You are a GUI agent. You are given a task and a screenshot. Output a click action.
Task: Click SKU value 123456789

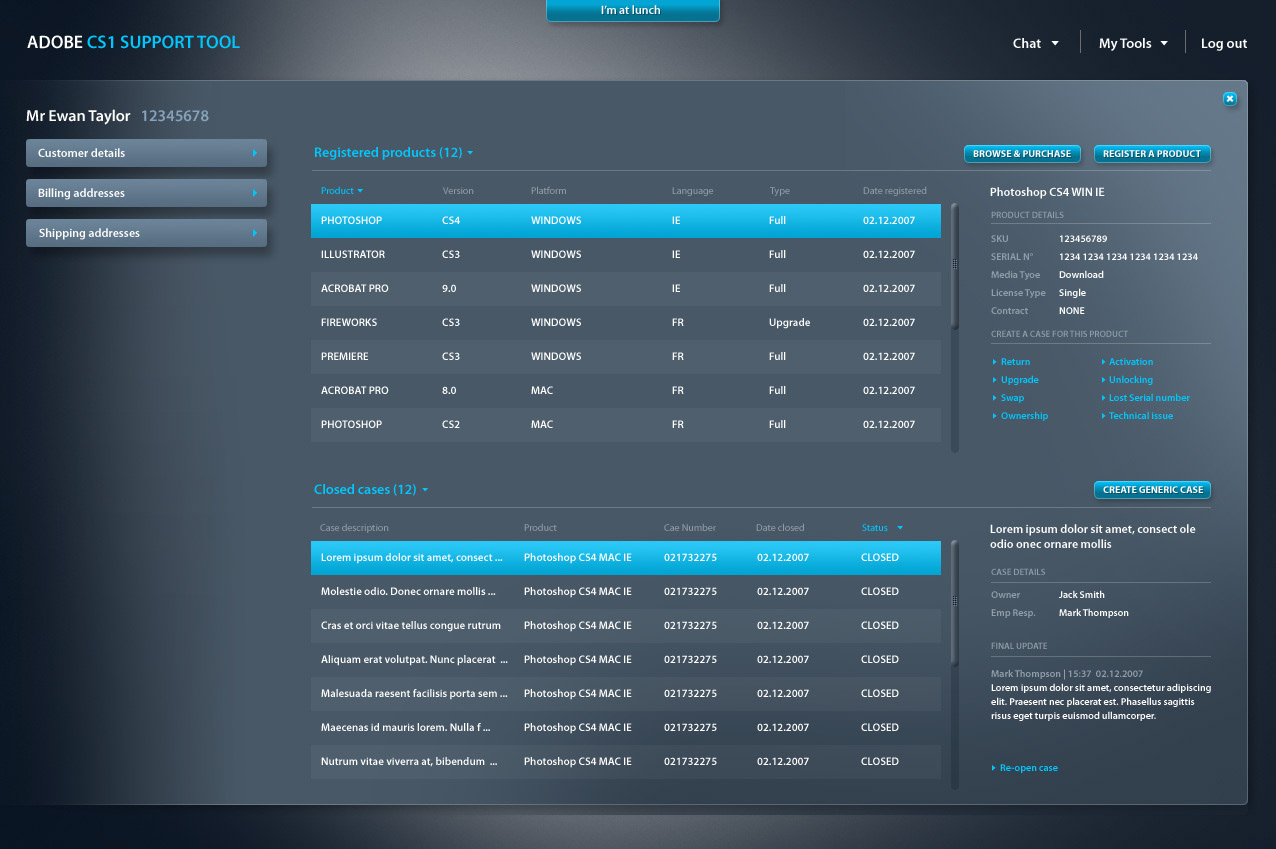pos(1083,239)
